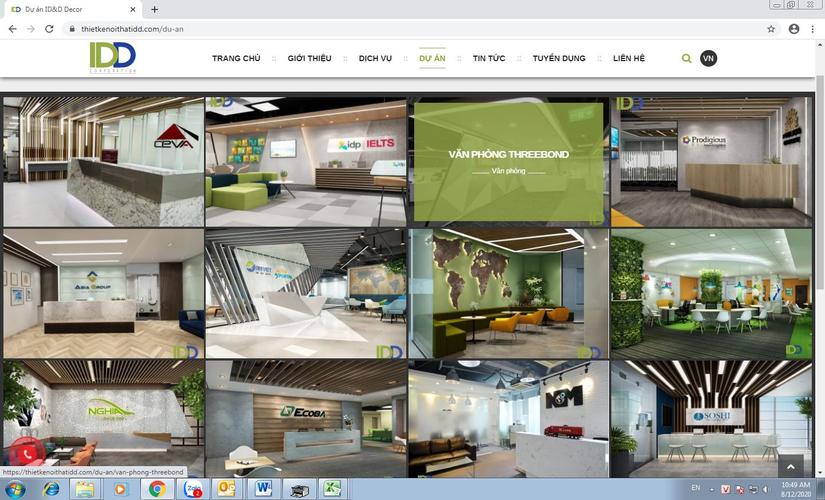Open the TRANG CHỦ menu item
Viewport: 825px width, 500px height.
coord(236,59)
